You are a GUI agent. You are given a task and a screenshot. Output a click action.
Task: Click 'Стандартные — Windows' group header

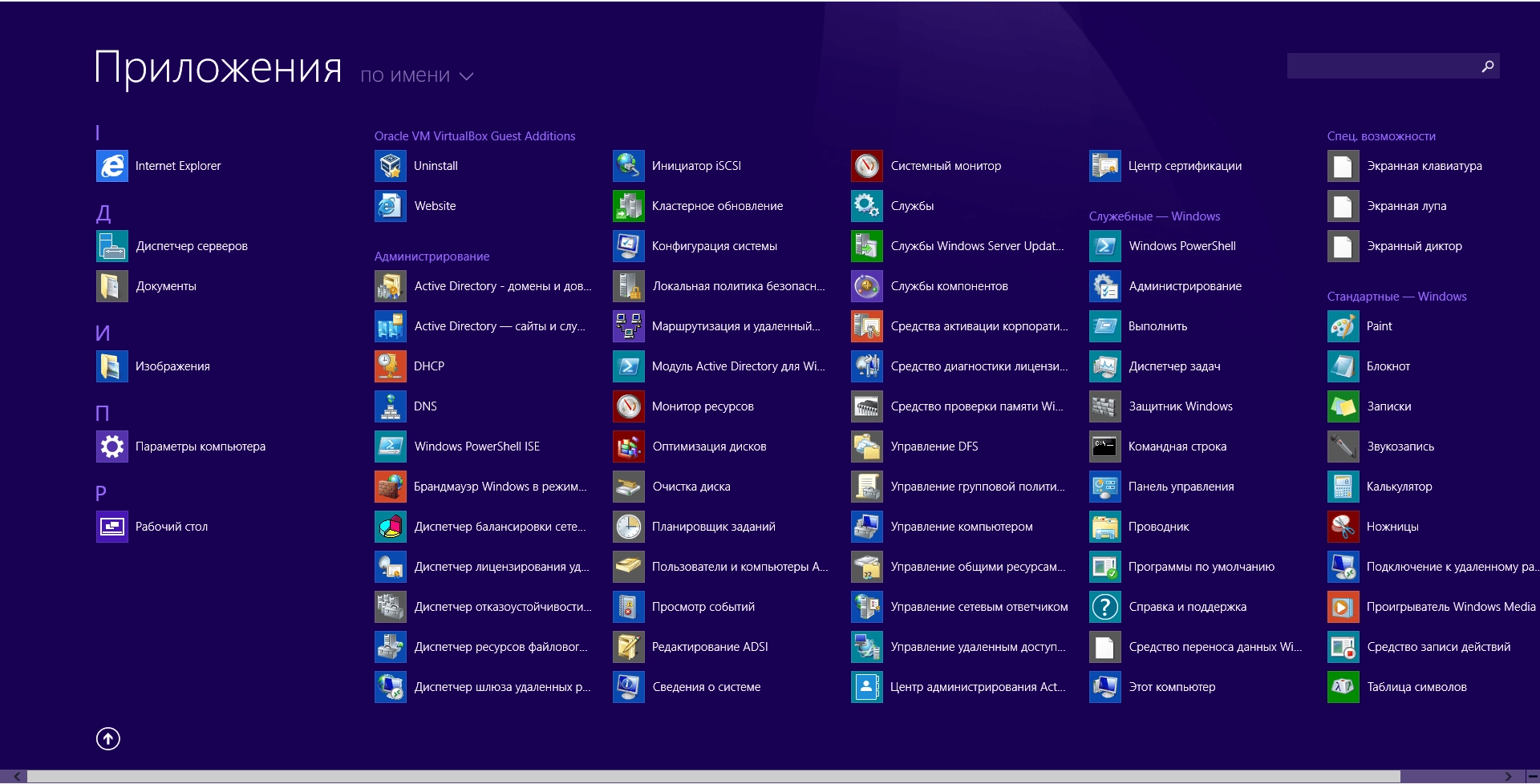pyautogui.click(x=1396, y=297)
